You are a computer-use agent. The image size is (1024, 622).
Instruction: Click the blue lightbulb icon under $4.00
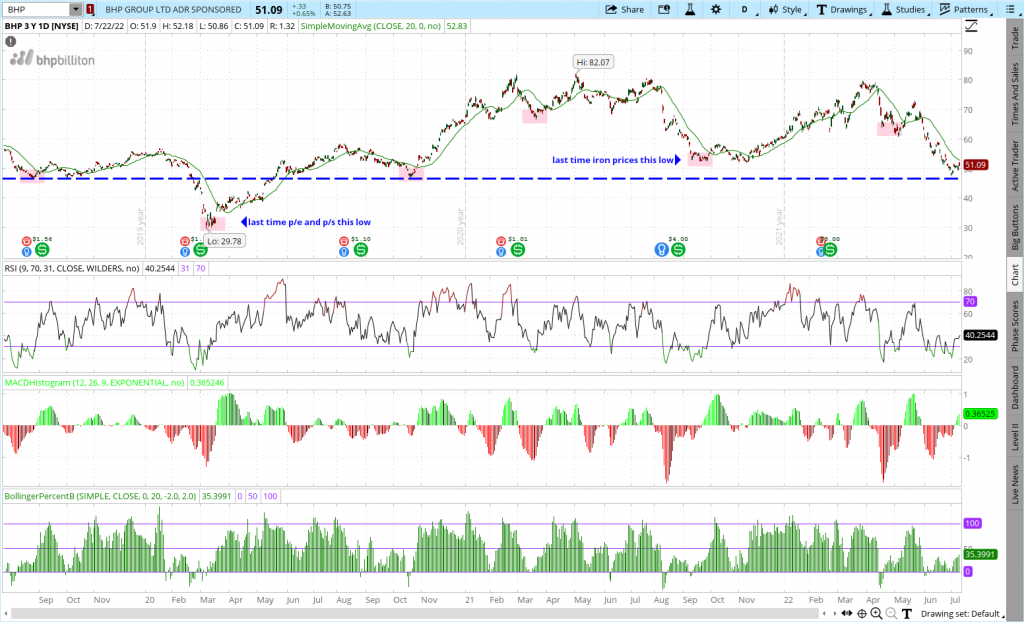tap(662, 250)
